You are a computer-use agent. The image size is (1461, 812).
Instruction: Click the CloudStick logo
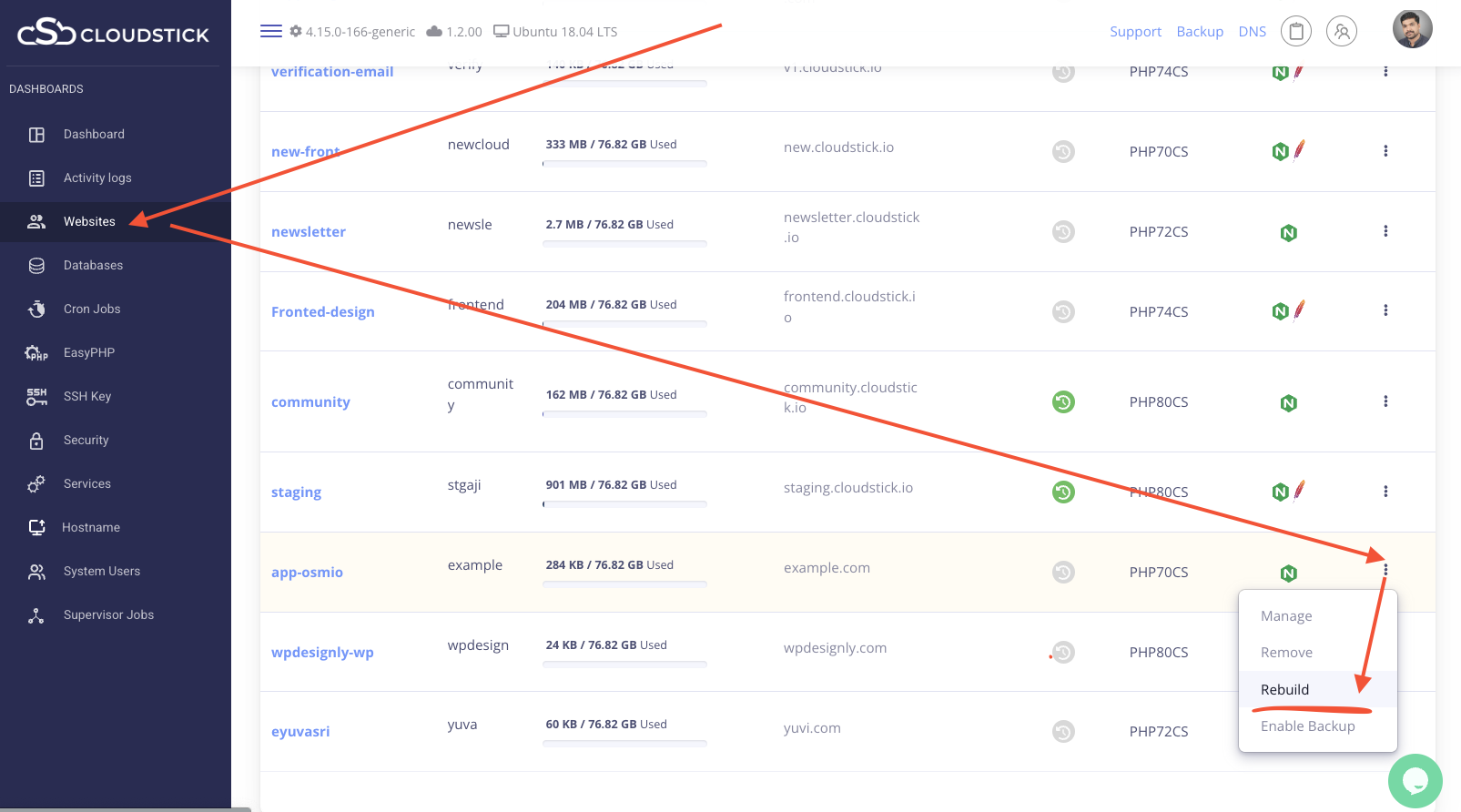113,34
